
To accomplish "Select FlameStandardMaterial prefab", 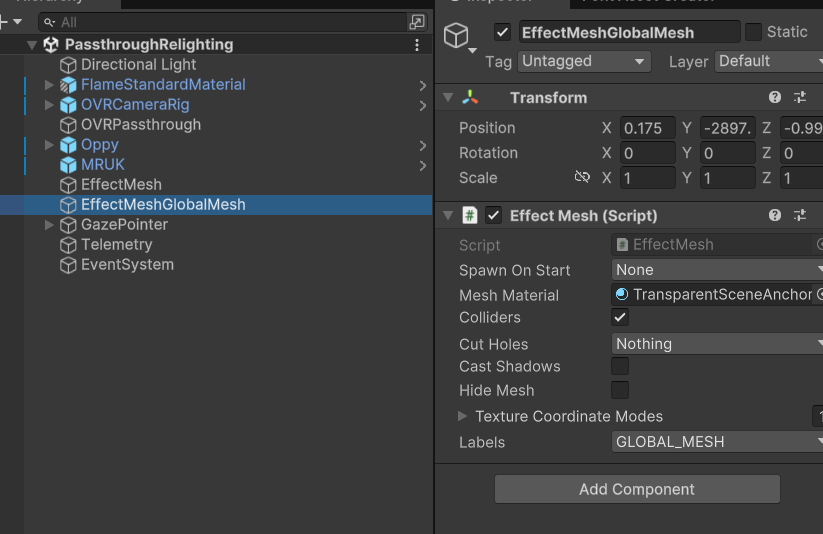I will pos(163,85).
